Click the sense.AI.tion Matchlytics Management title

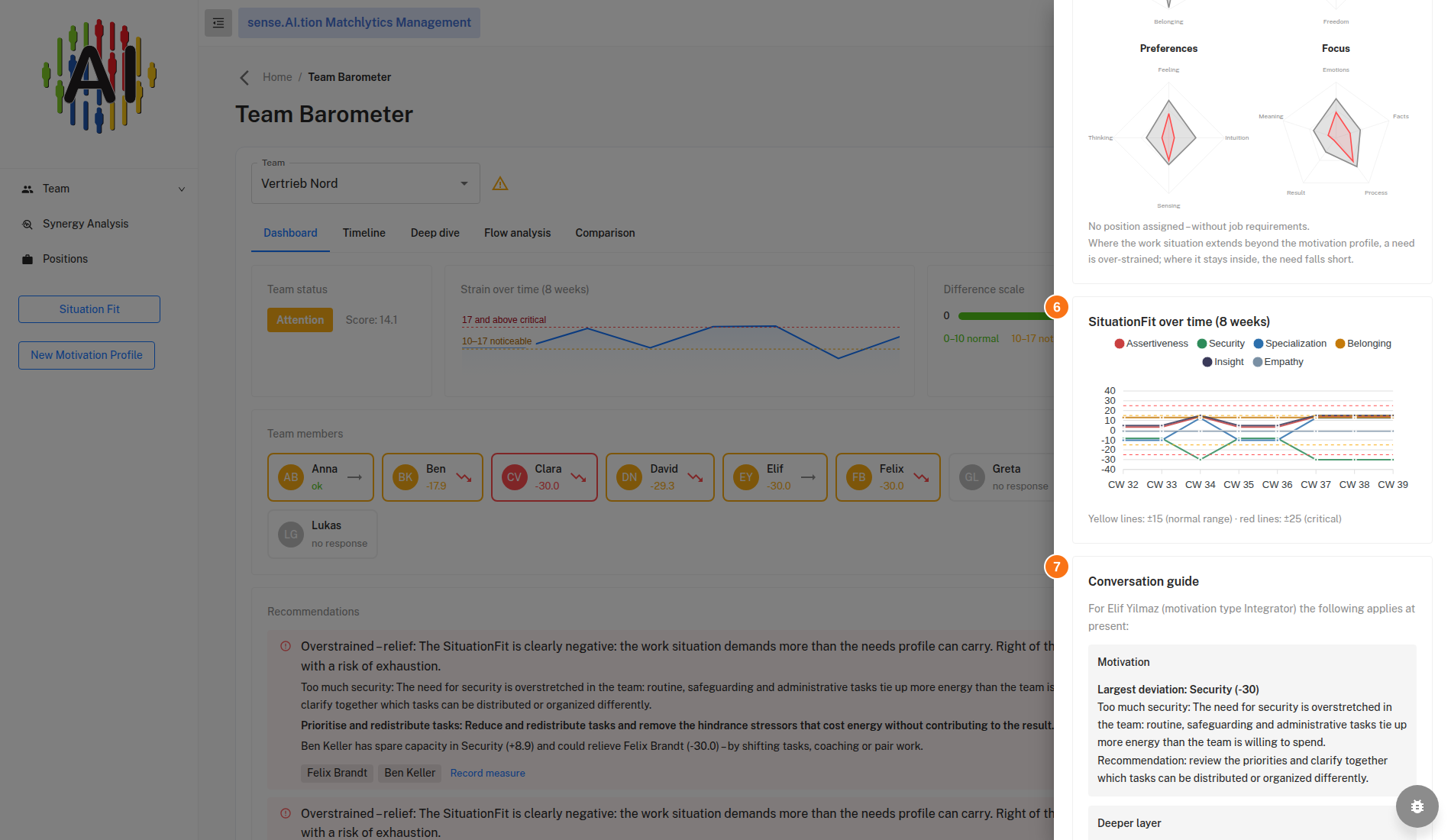point(359,23)
